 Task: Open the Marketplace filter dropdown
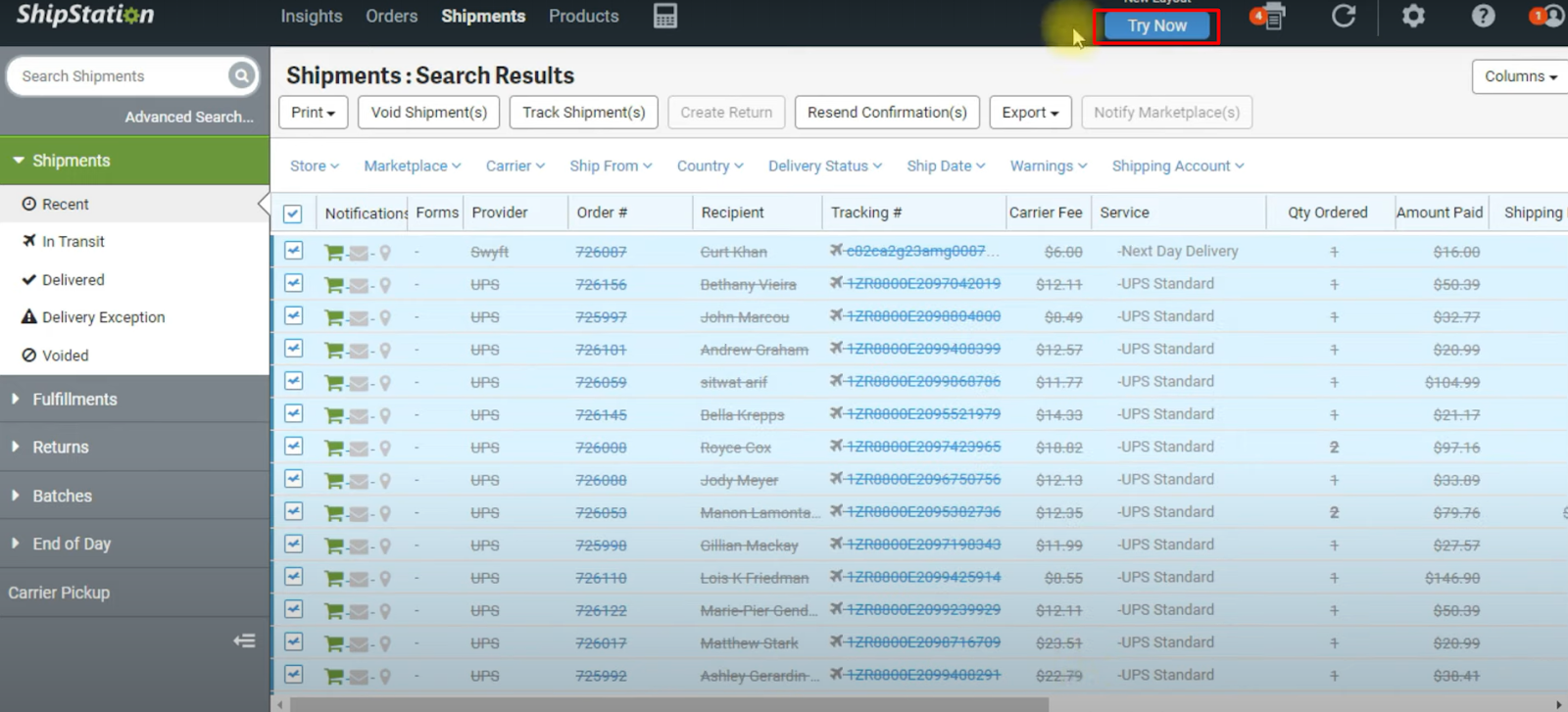tap(413, 166)
